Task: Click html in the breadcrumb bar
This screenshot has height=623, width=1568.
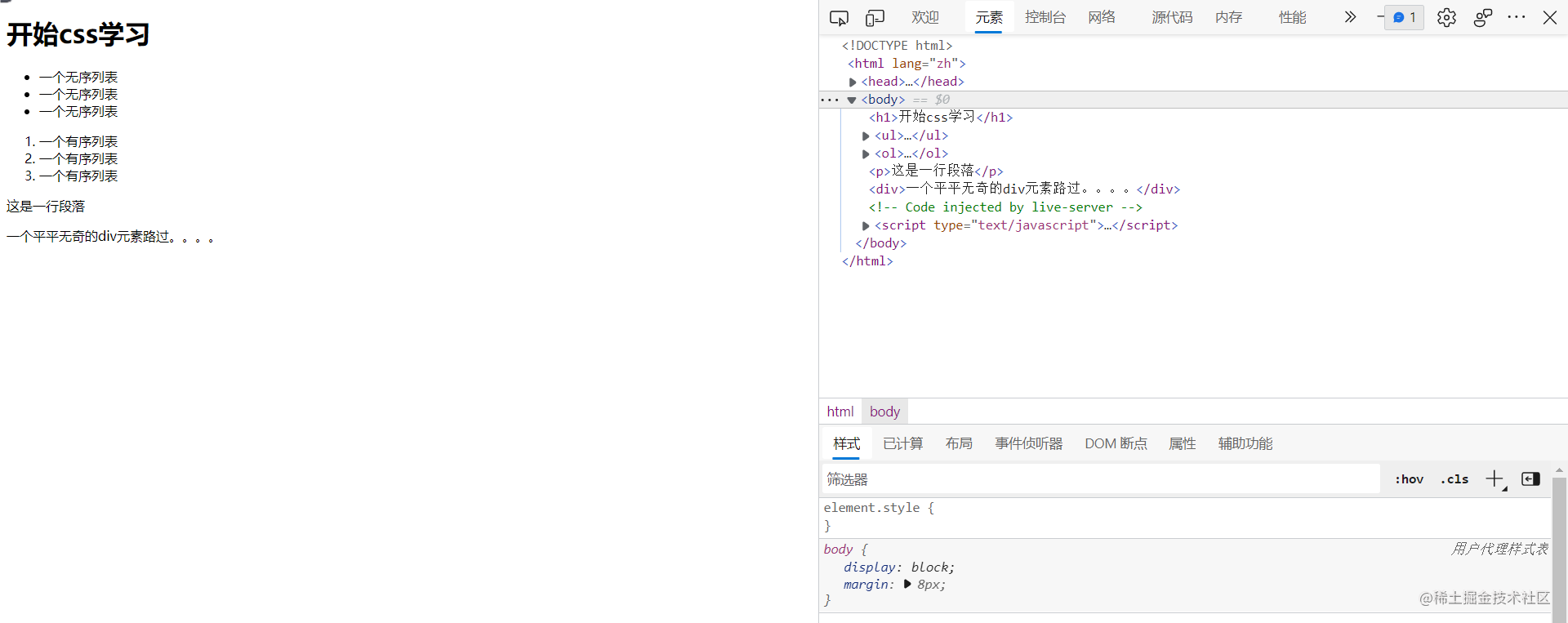Action: [840, 412]
